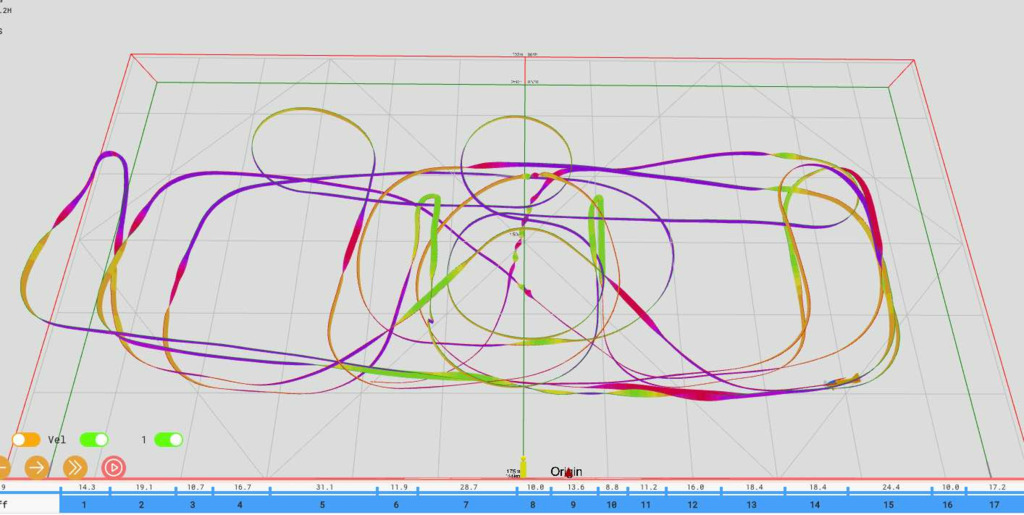
Task: Click the 14.3 duration value
Action: [87, 488]
